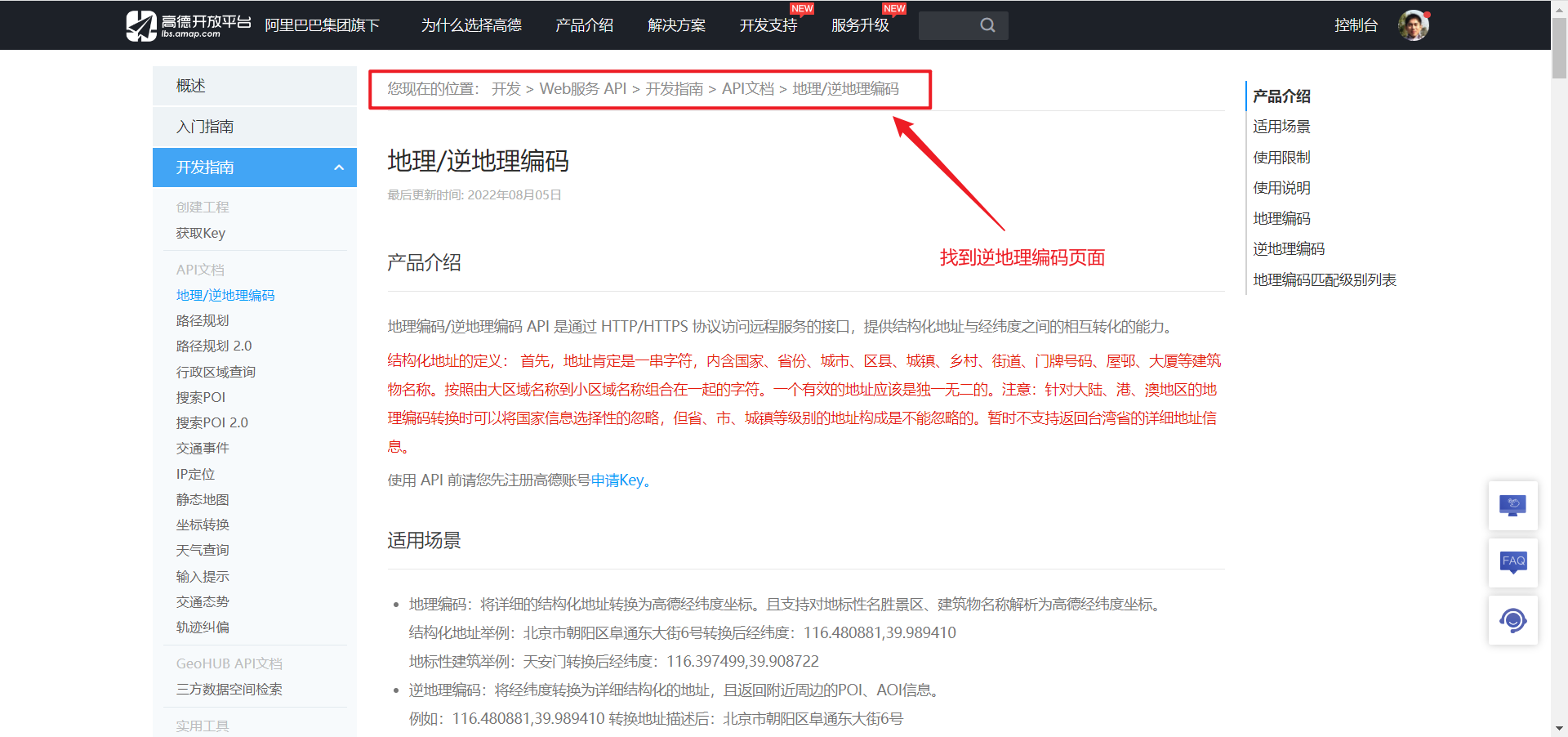The width and height of the screenshot is (1568, 737).
Task: Open IP定位 in the sidebar
Action: pyautogui.click(x=196, y=474)
